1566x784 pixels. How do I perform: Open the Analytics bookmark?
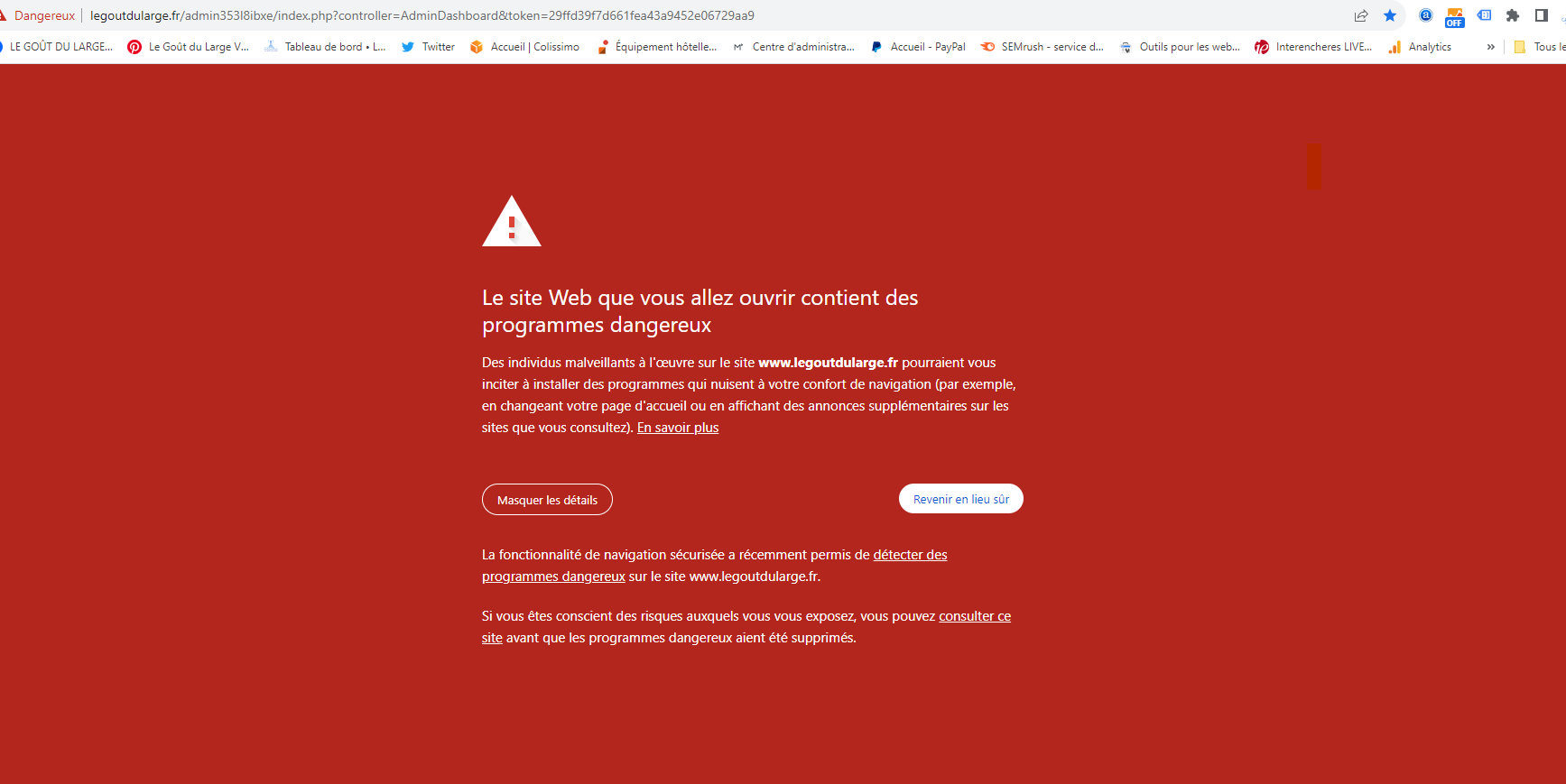[1420, 47]
